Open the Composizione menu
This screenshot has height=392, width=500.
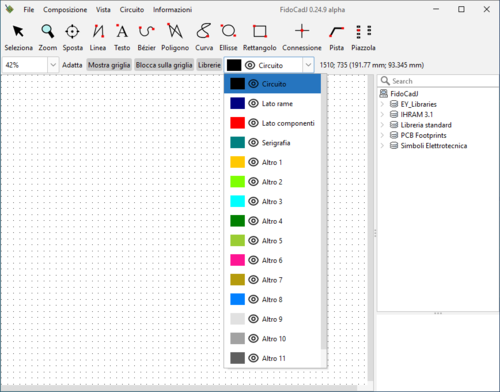pos(65,10)
